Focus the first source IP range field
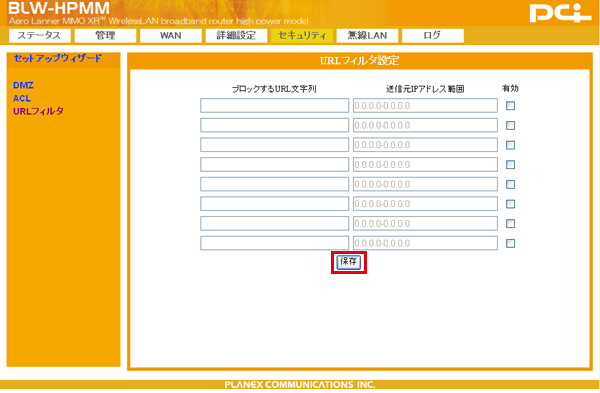The height and width of the screenshot is (393, 600). tap(425, 106)
